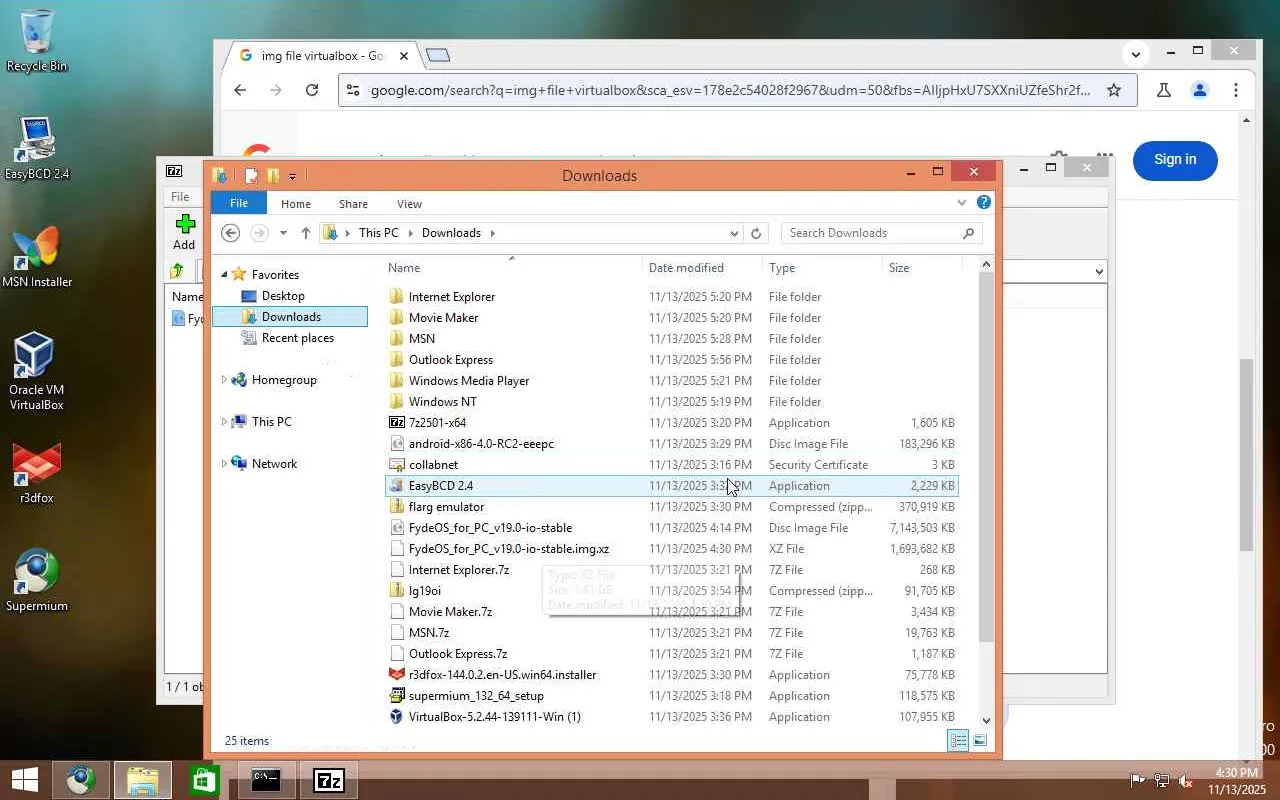The image size is (1280, 800).
Task: Open the r3dfox desktop shortcut
Action: [x=37, y=472]
